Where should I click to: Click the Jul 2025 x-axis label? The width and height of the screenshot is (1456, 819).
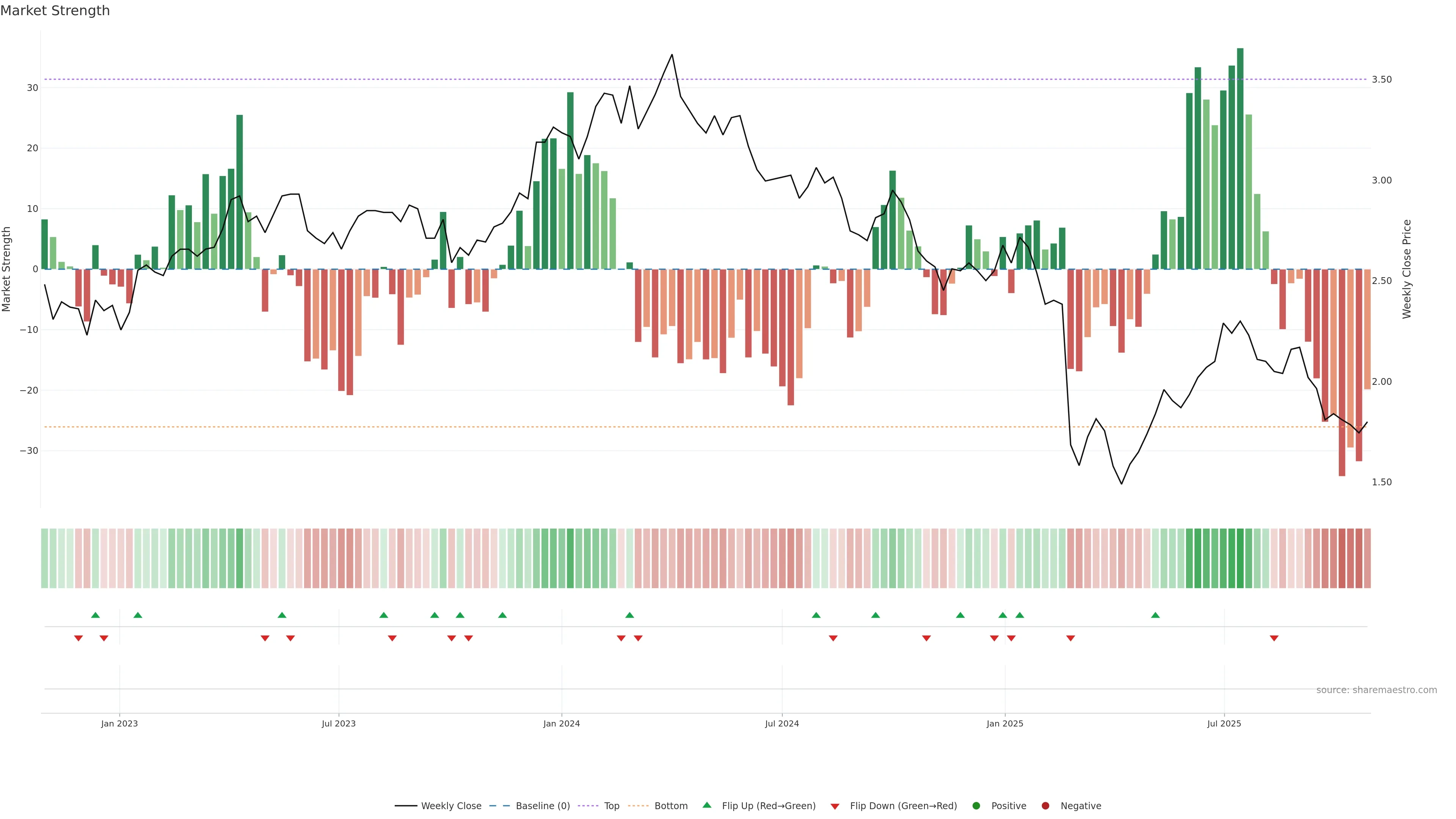coord(1224,723)
